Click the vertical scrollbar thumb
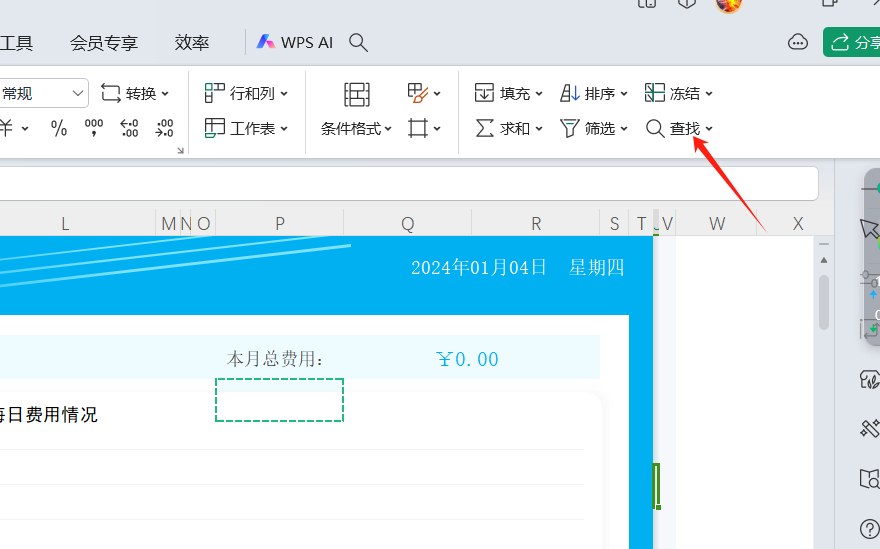Viewport: 880px width, 549px height. (x=824, y=302)
